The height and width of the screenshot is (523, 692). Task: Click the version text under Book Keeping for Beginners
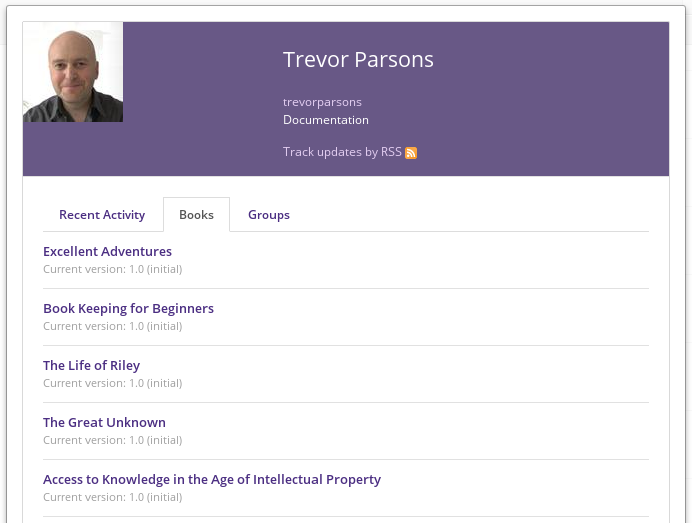click(113, 326)
